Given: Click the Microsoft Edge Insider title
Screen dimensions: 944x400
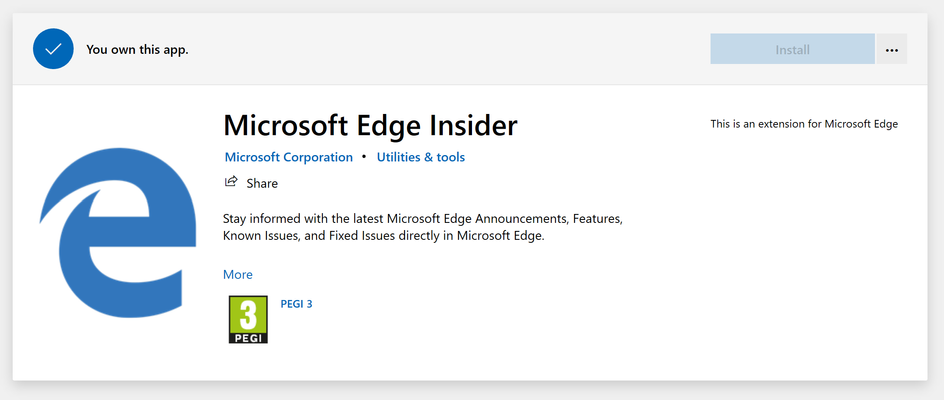Looking at the screenshot, I should (x=370, y=125).
